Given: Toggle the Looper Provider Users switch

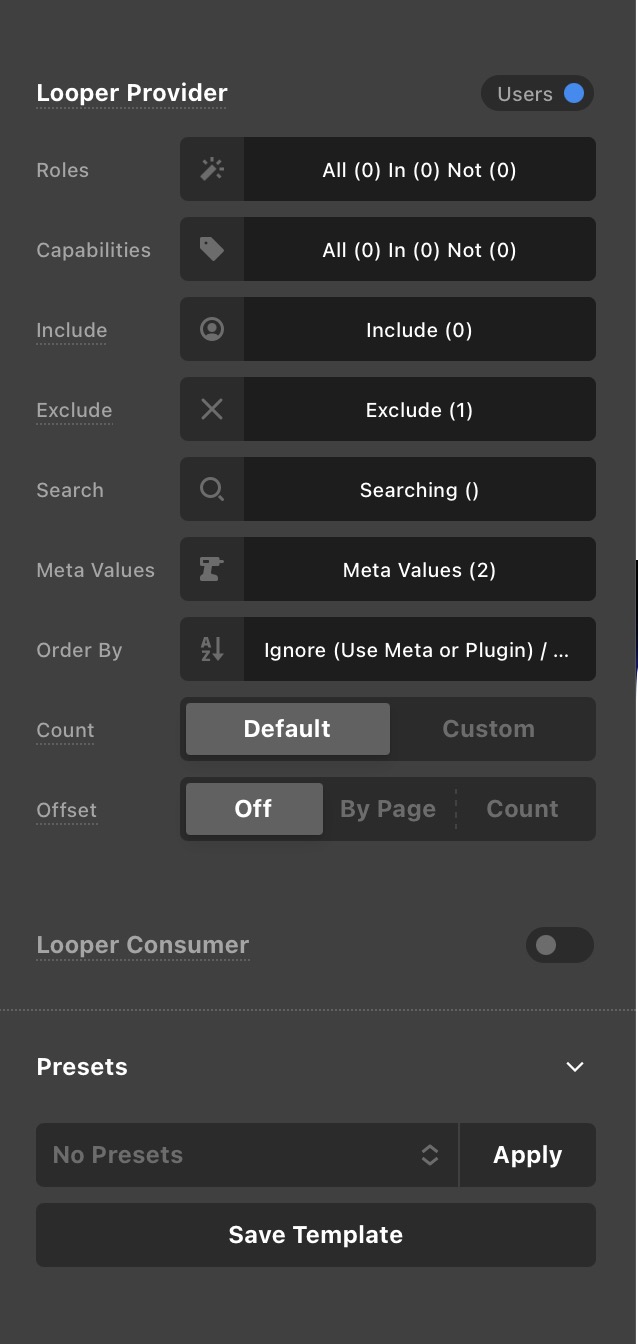Looking at the screenshot, I should (538, 93).
